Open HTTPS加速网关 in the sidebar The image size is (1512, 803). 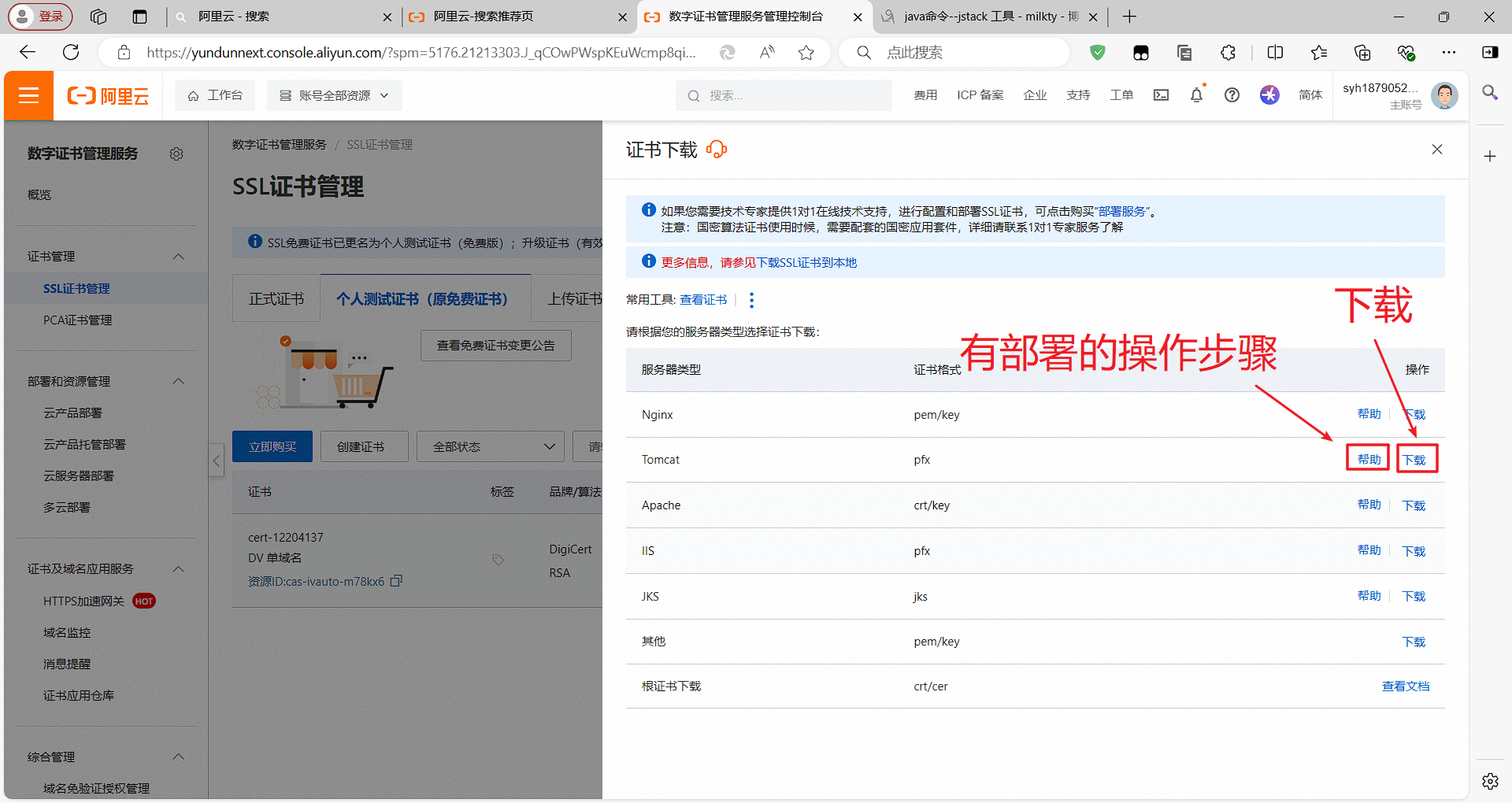click(83, 601)
